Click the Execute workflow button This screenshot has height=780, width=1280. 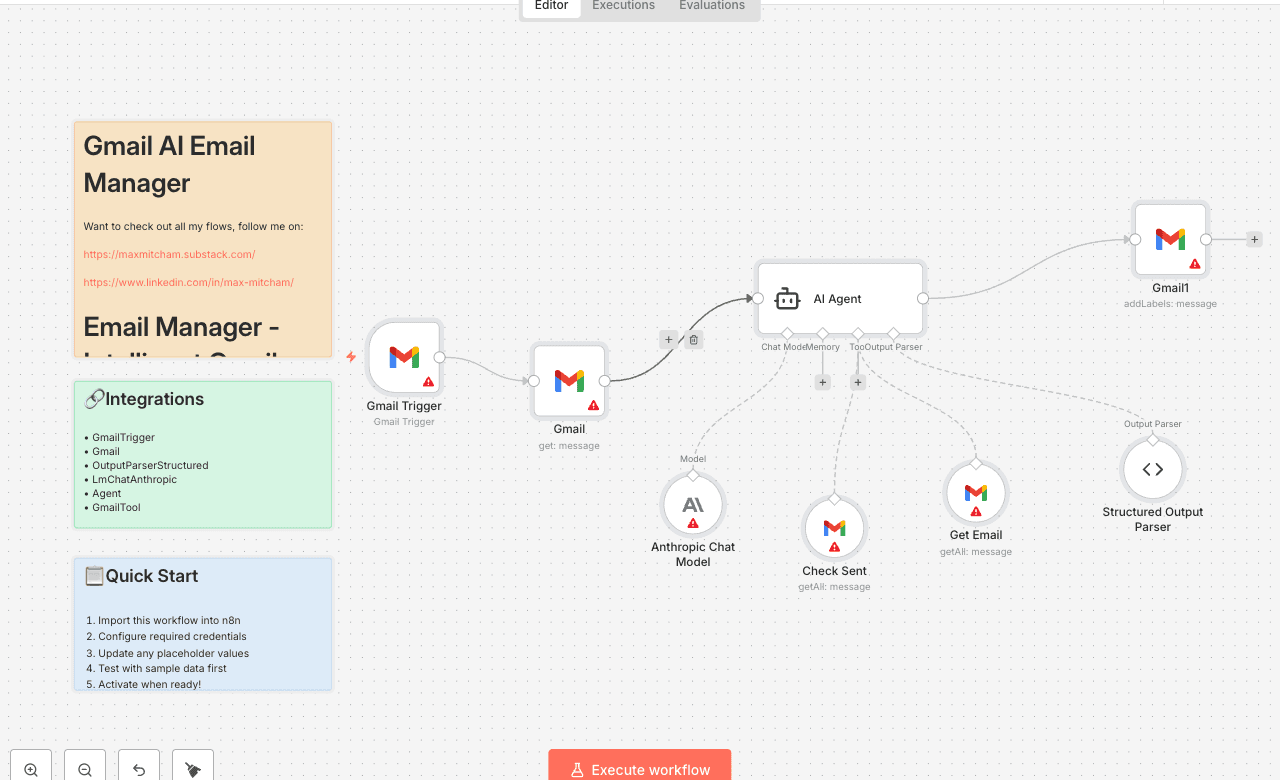tap(639, 769)
